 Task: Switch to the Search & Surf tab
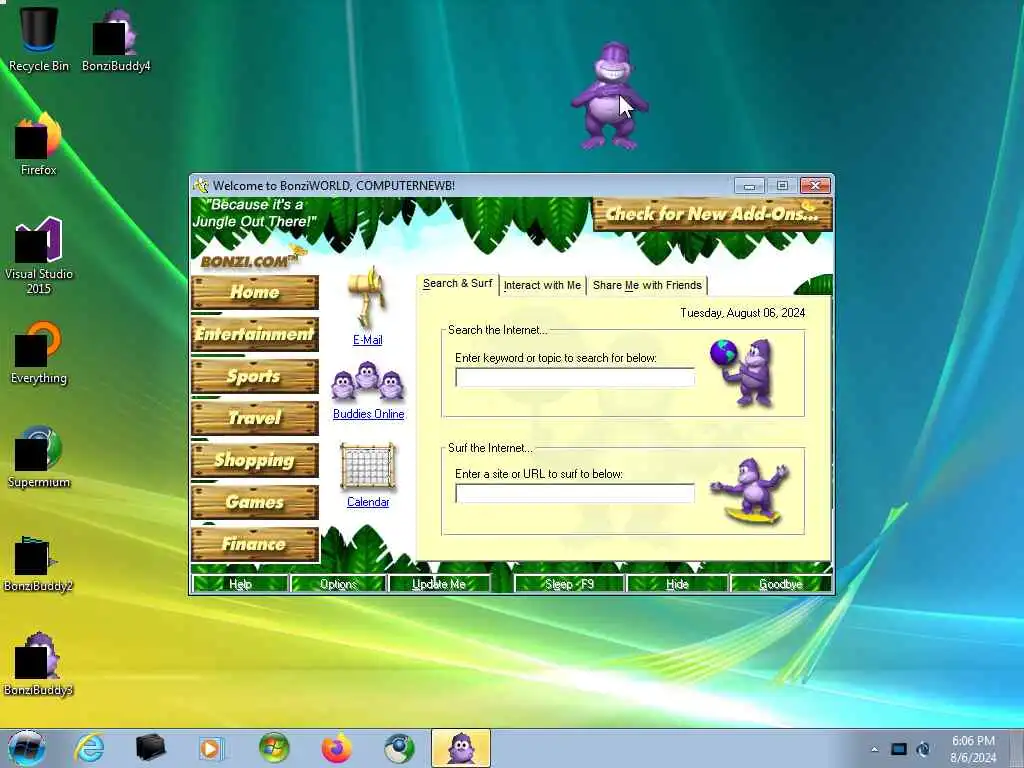coord(457,283)
